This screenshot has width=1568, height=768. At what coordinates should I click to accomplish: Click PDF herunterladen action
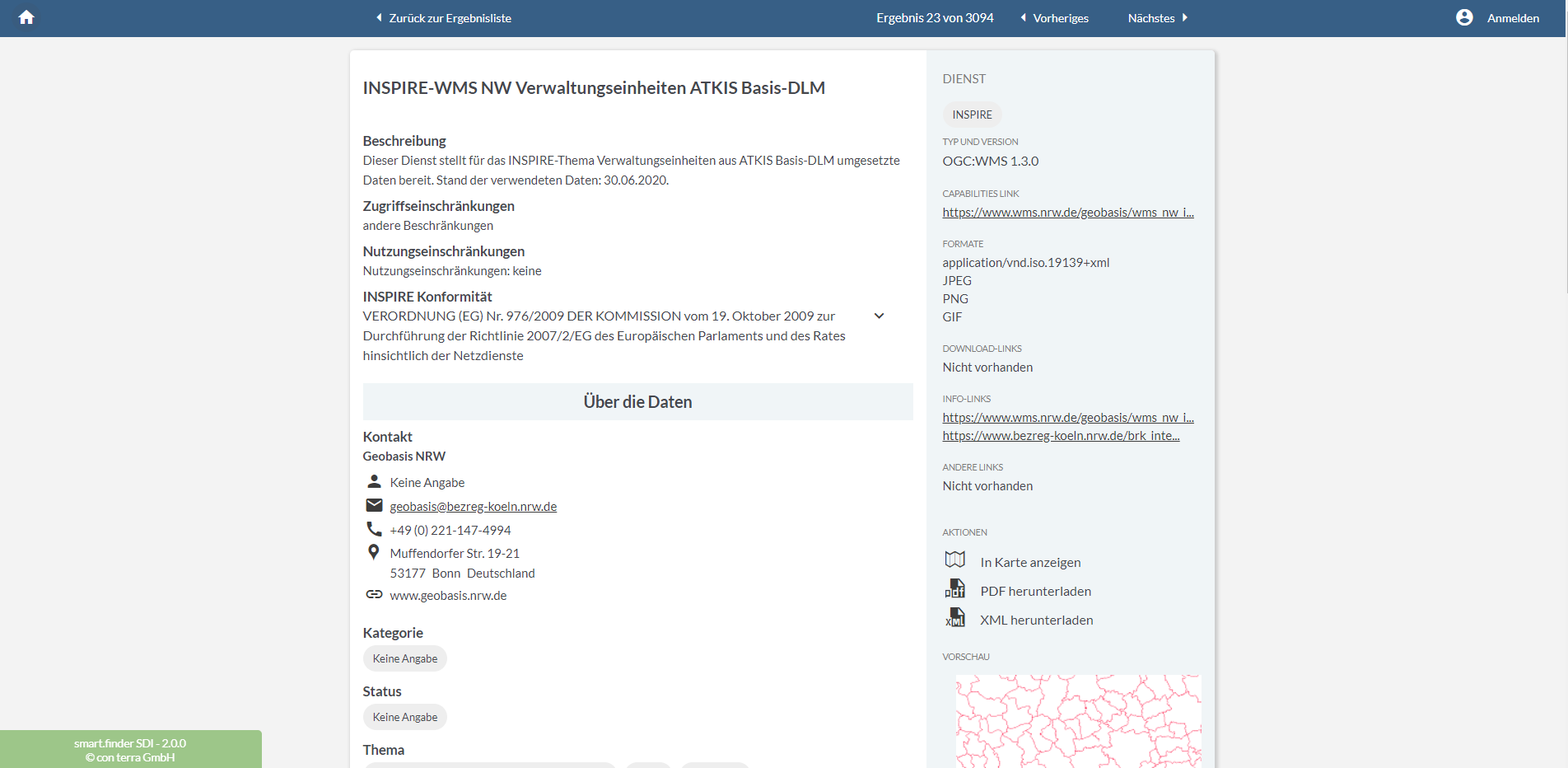tap(1035, 592)
